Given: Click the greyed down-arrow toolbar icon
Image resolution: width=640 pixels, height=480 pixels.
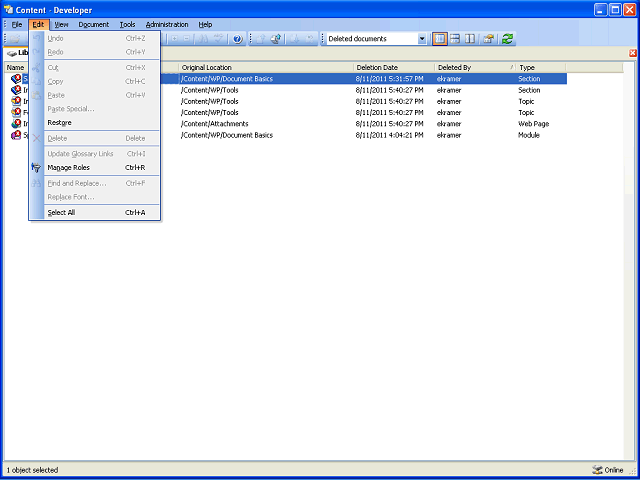Looking at the screenshot, I should point(296,39).
